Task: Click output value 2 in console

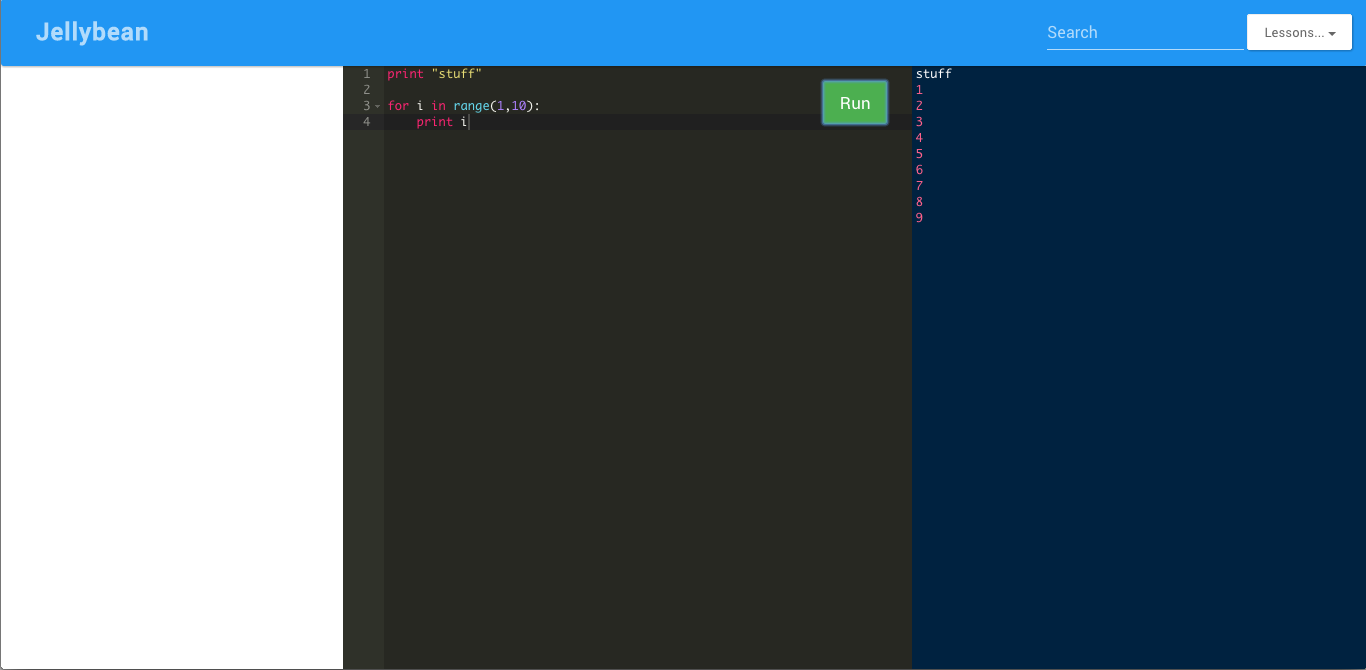Action: coord(919,106)
